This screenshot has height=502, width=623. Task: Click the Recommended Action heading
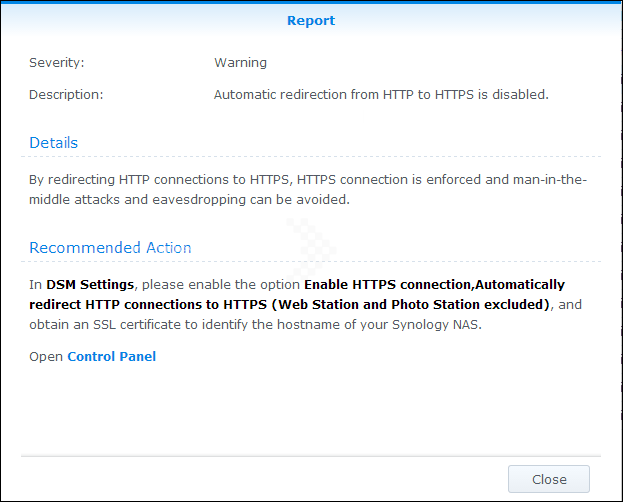pyautogui.click(x=110, y=248)
